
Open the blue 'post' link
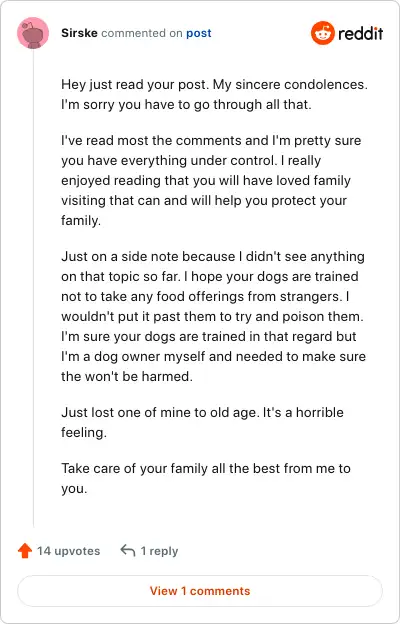point(199,33)
